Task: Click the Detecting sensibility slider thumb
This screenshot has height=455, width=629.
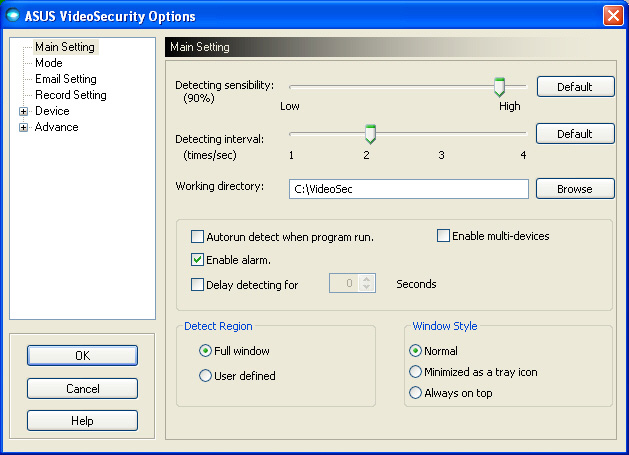Action: (x=499, y=87)
